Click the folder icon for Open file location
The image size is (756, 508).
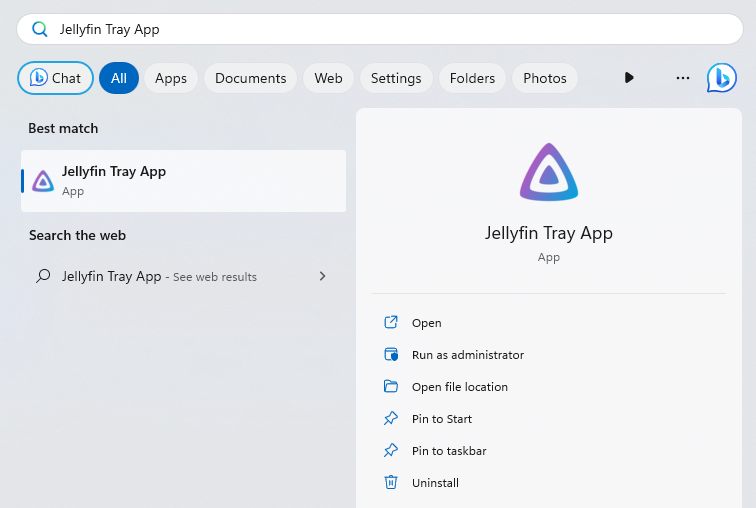point(391,386)
